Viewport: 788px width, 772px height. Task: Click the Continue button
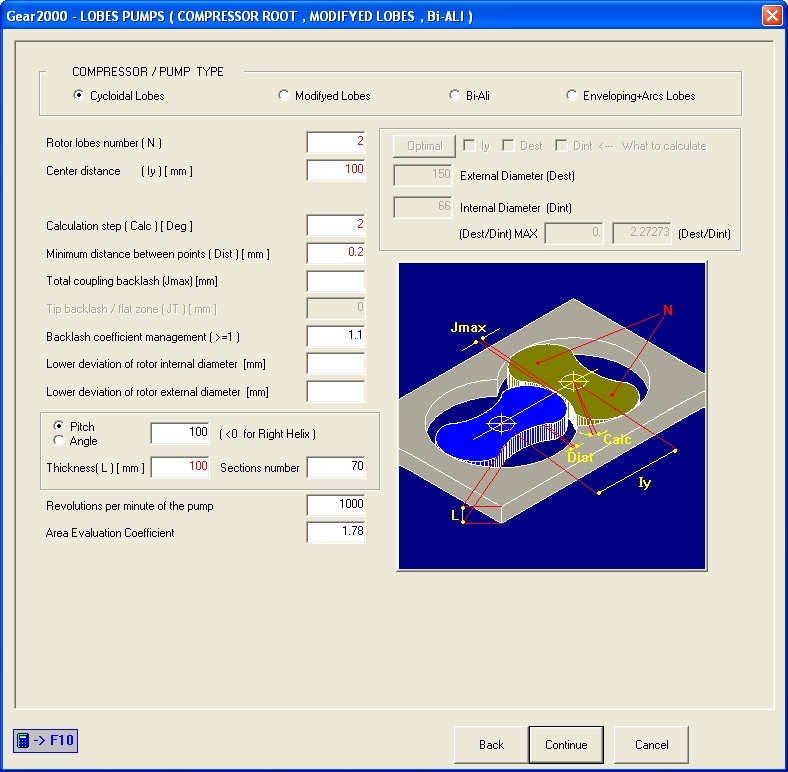coord(566,744)
